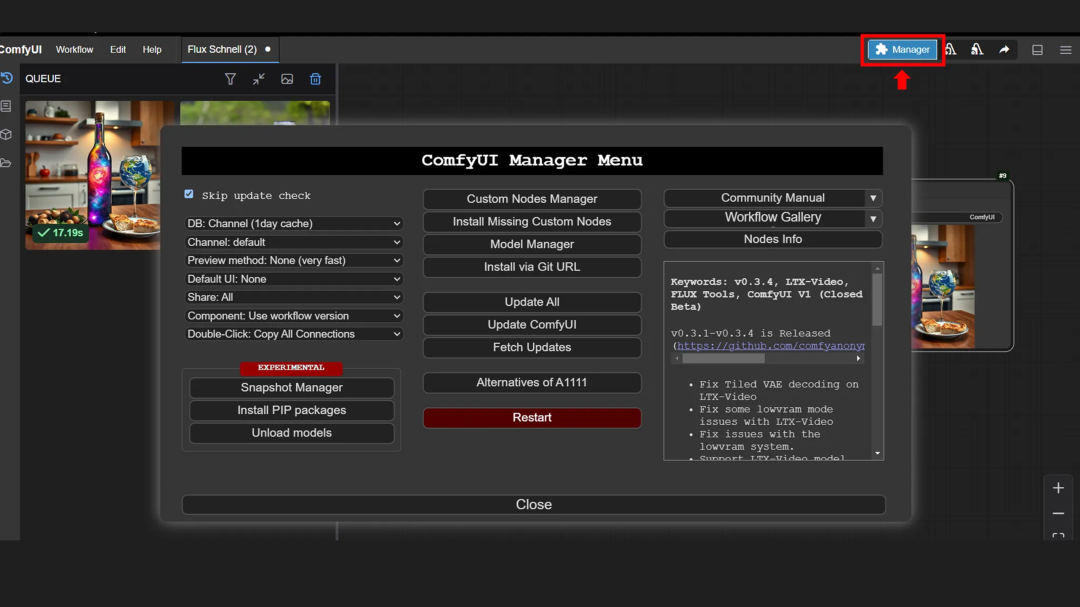Open Custom Nodes Manager
Viewport: 1080px width, 607px height.
pos(532,198)
